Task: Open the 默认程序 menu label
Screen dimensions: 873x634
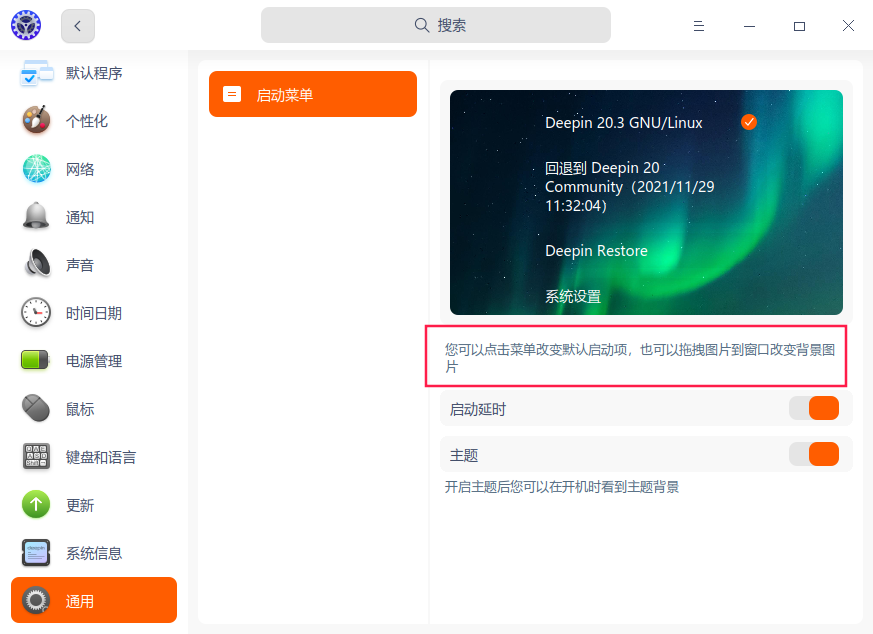Action: 94,73
